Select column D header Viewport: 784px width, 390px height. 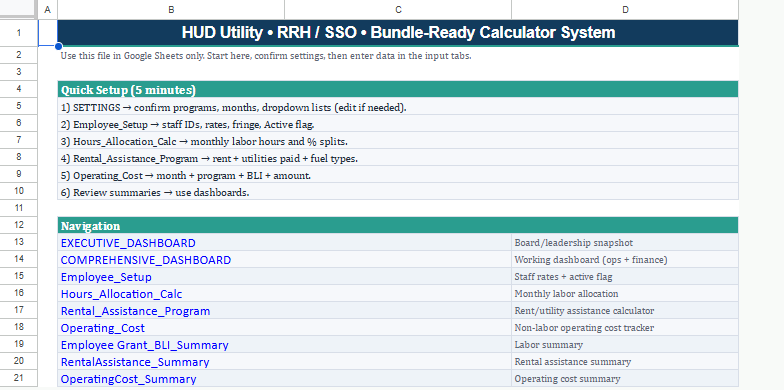click(625, 10)
